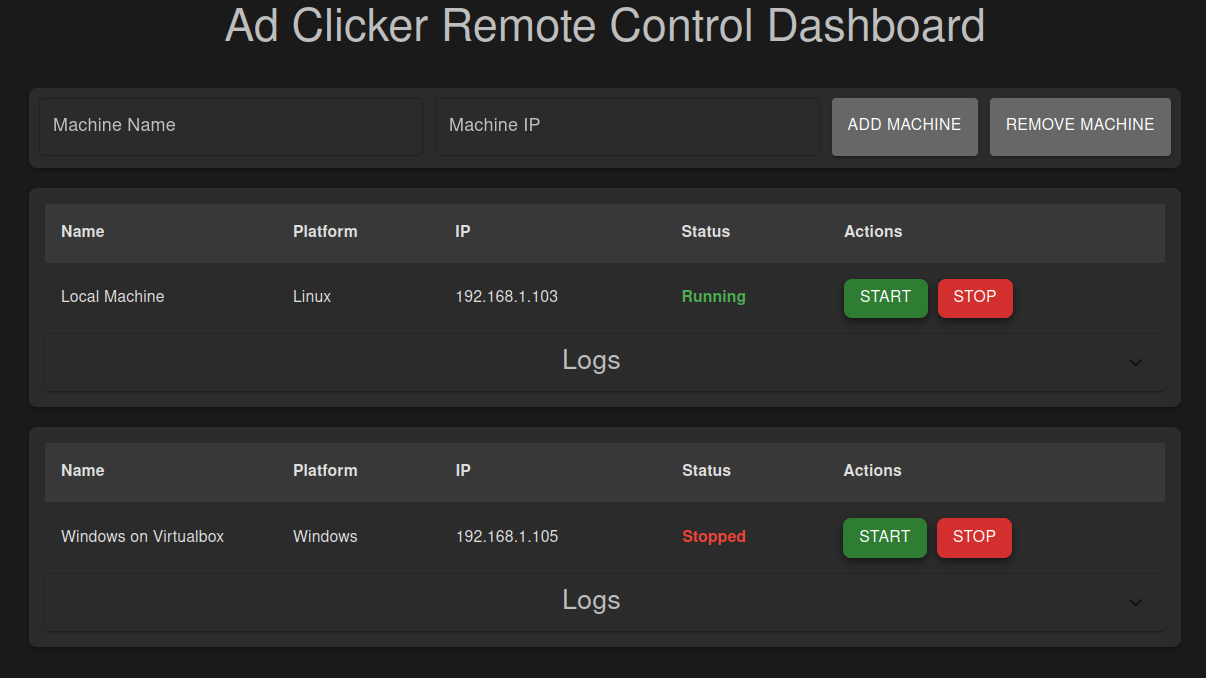This screenshot has height=678, width=1206.
Task: Expand Logs for Local Machine
Action: tap(591, 360)
